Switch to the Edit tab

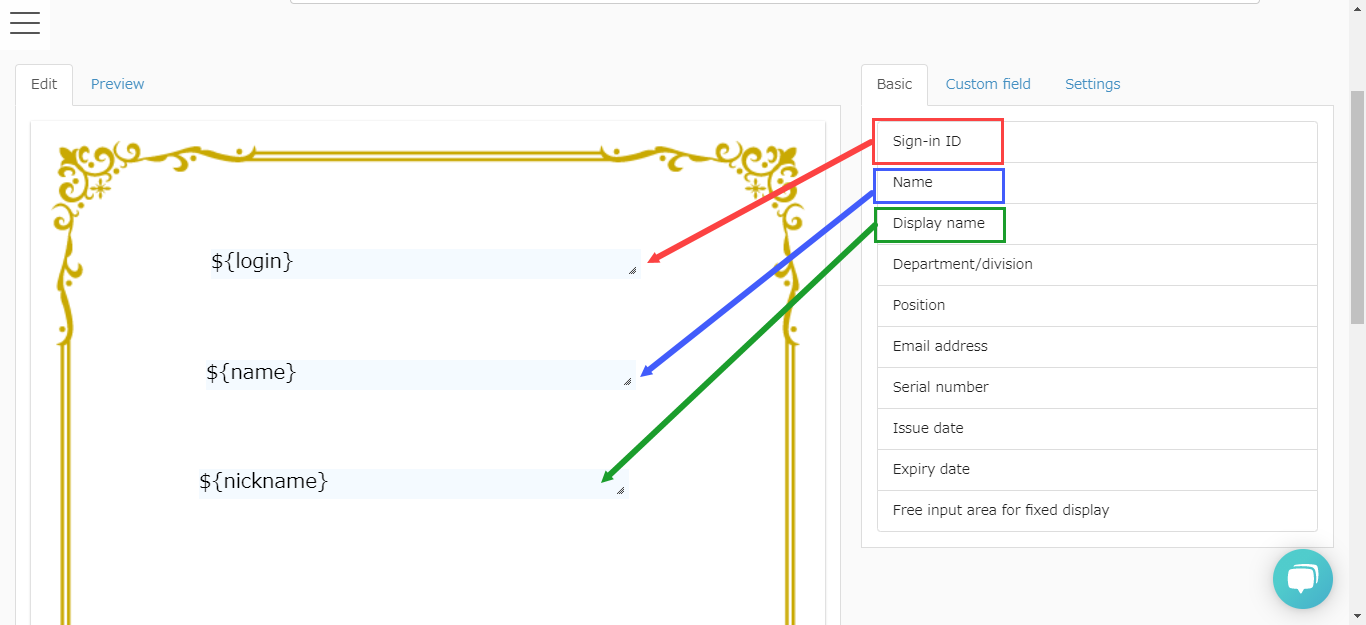44,84
